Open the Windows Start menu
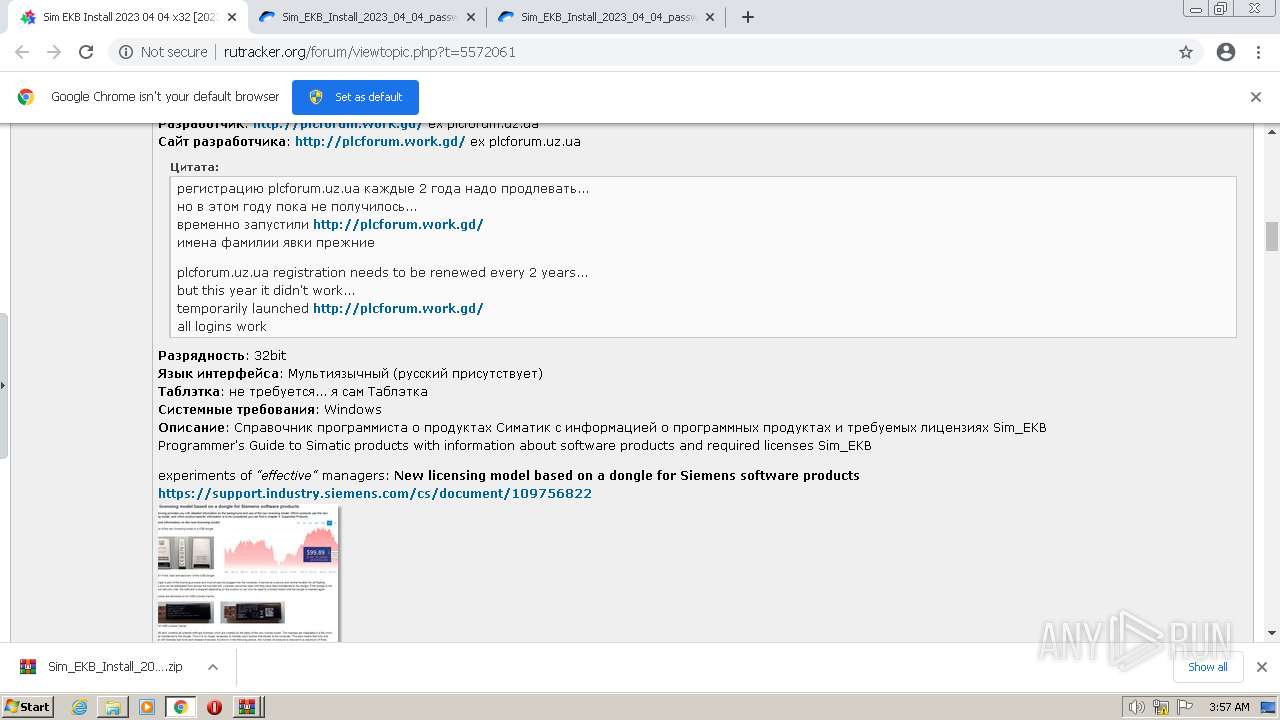Viewport: 1280px width, 720px height. click(28, 706)
